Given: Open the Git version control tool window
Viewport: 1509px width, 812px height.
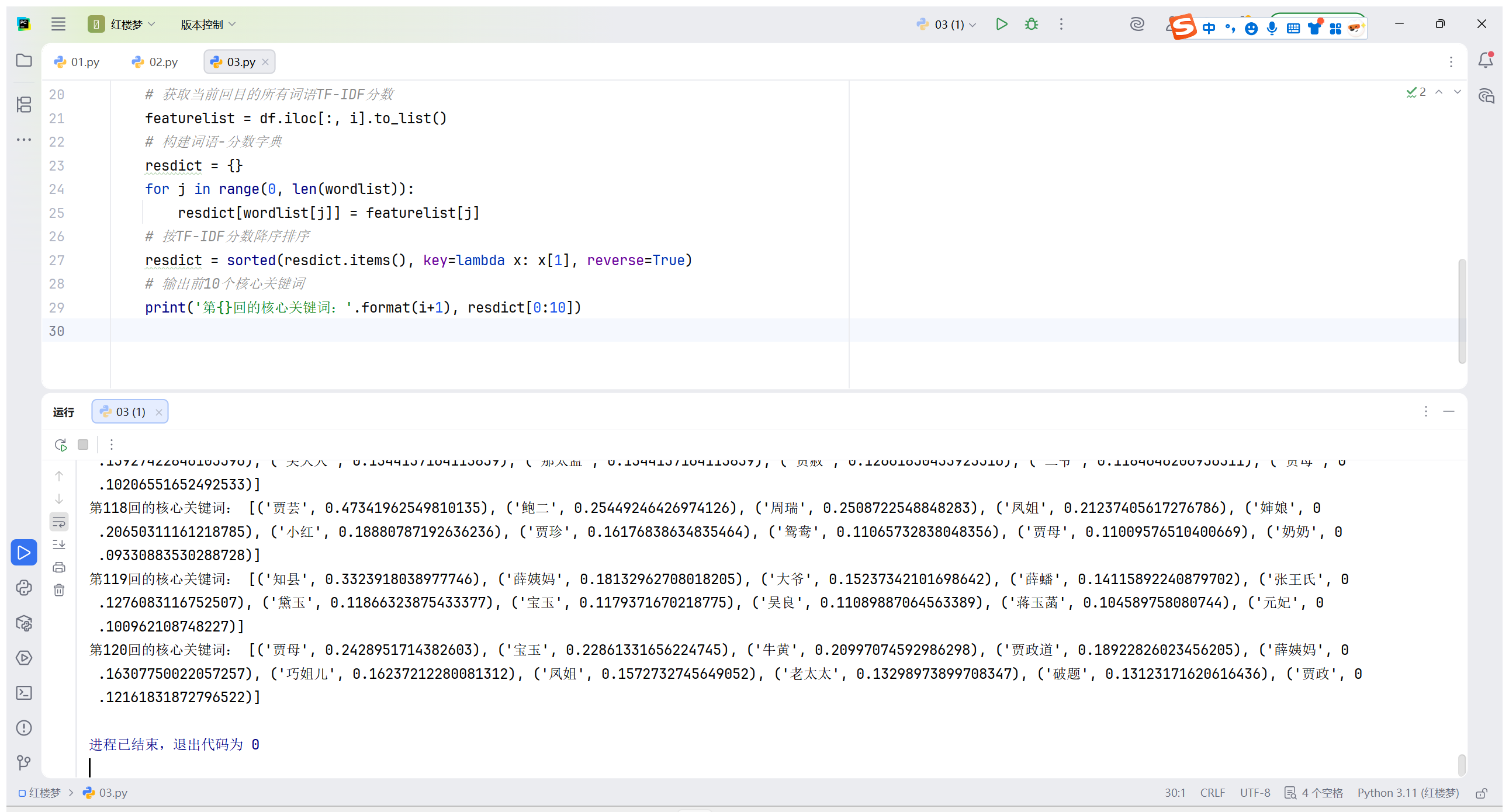Looking at the screenshot, I should 24,762.
